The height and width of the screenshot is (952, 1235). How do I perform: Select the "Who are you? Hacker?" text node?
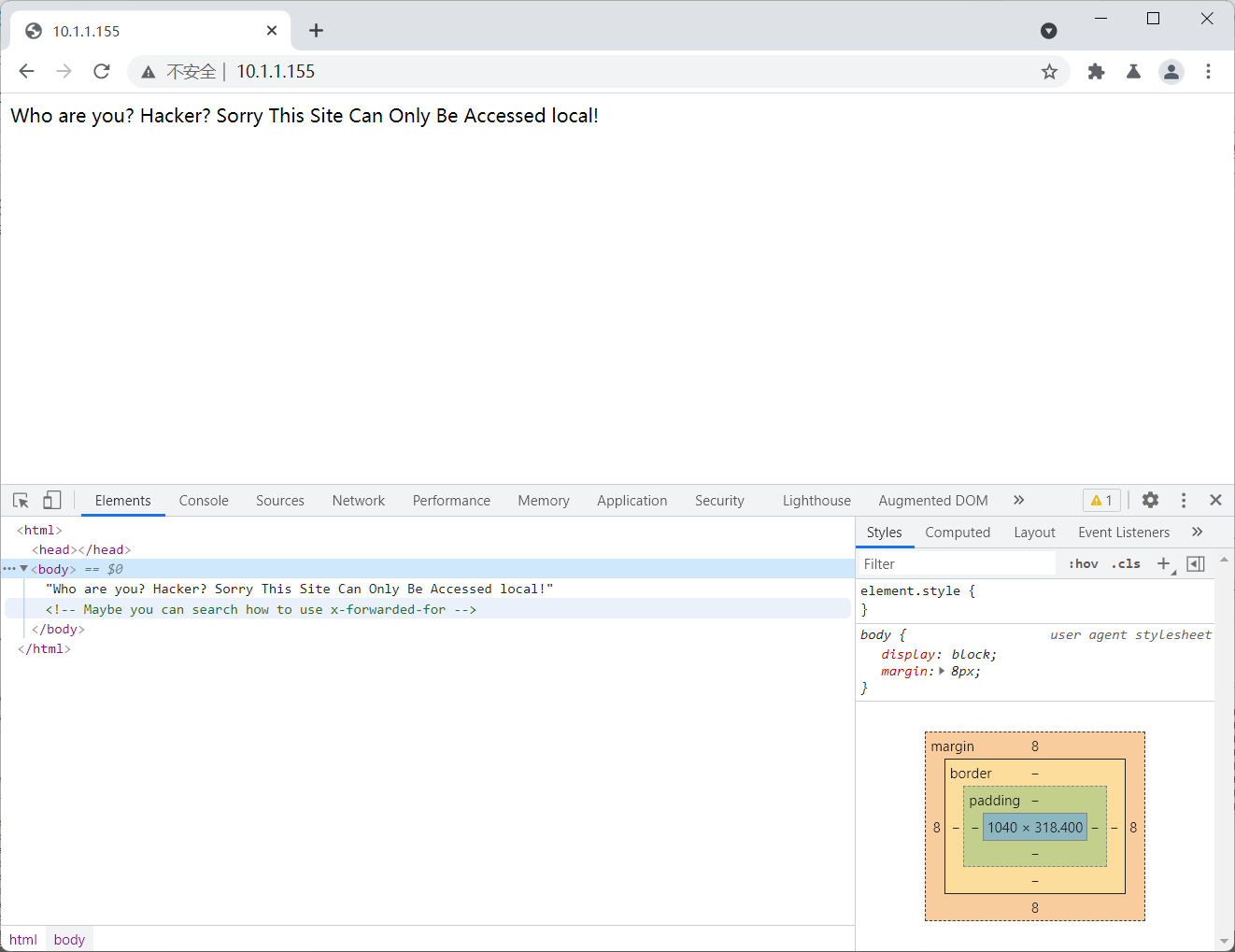point(299,589)
